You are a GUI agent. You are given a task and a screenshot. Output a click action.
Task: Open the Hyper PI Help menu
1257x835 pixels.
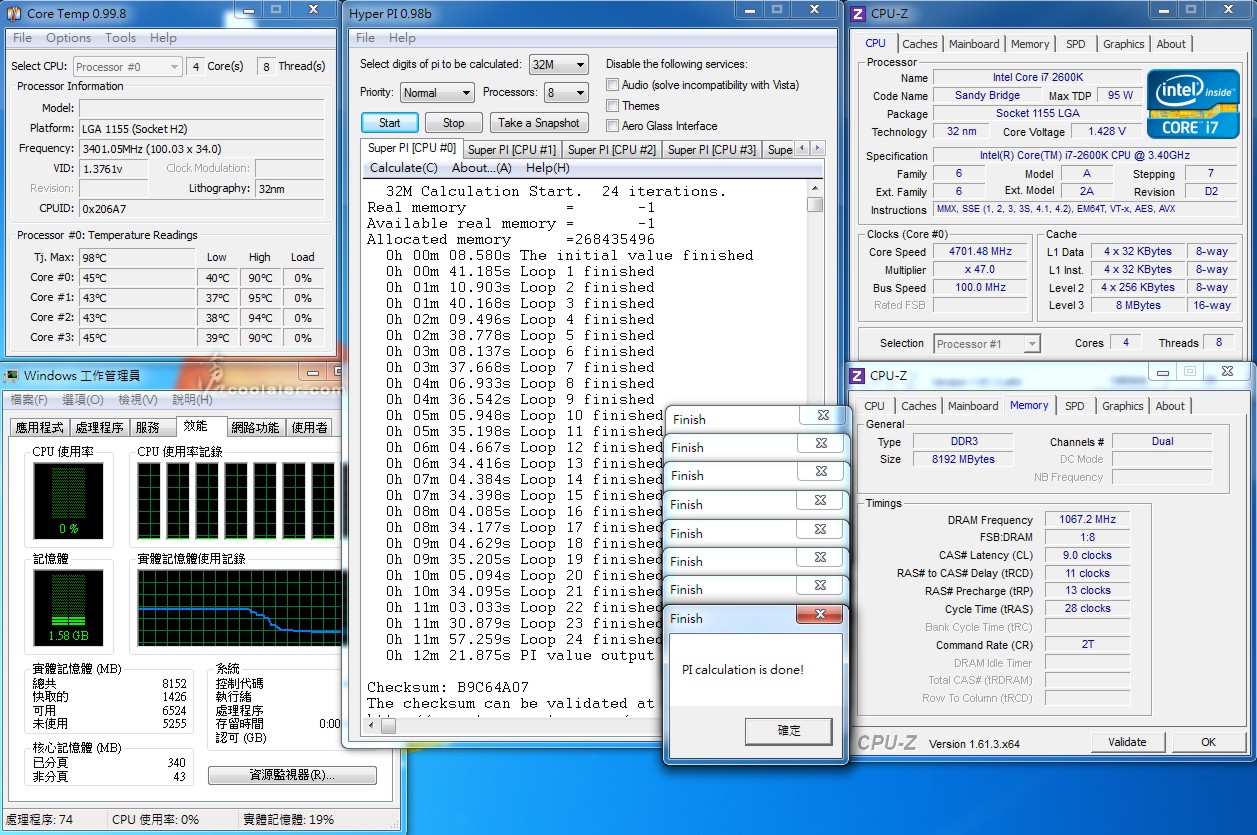[402, 38]
